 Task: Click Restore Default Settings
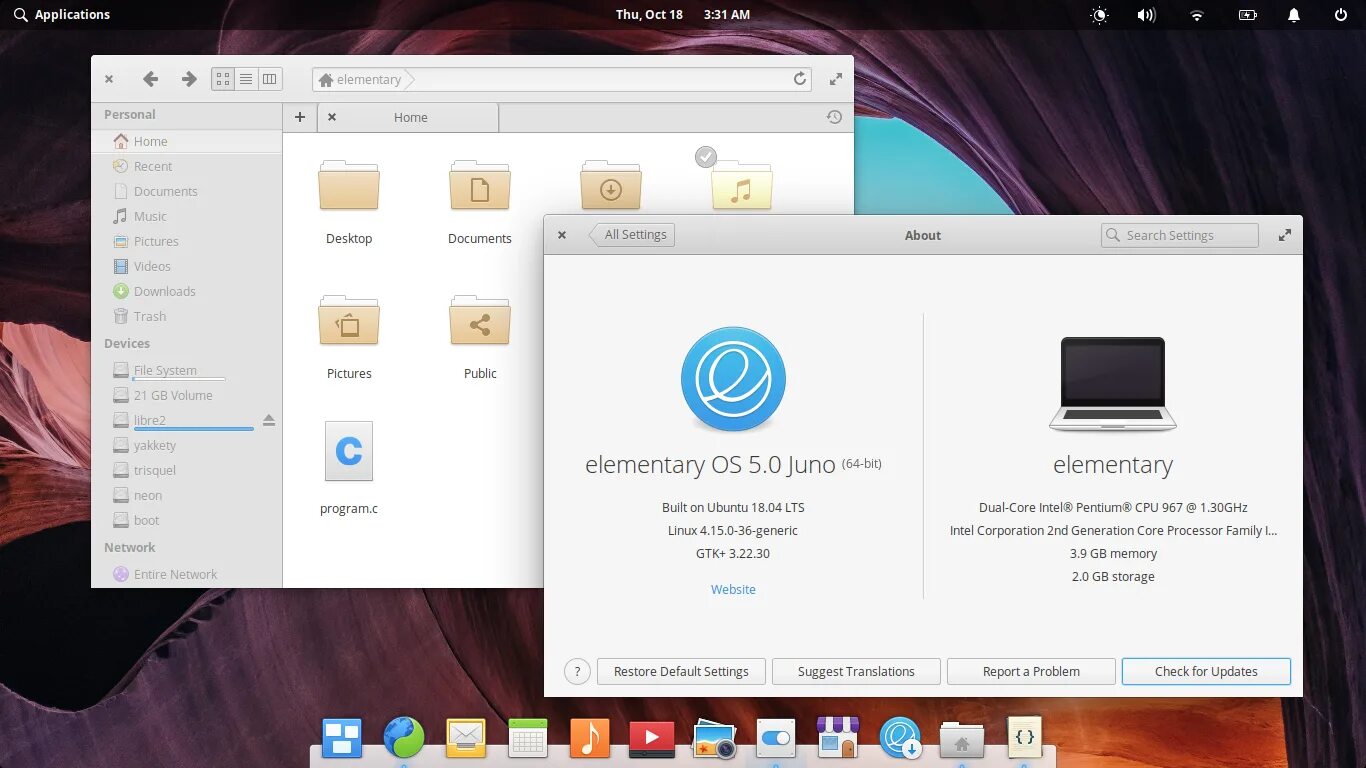pyautogui.click(x=681, y=671)
